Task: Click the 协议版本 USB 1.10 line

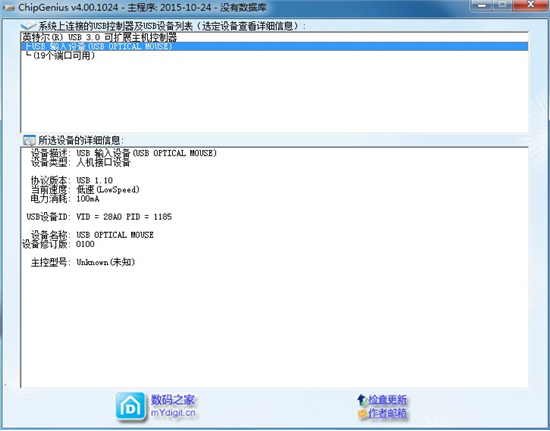Action: (x=72, y=180)
